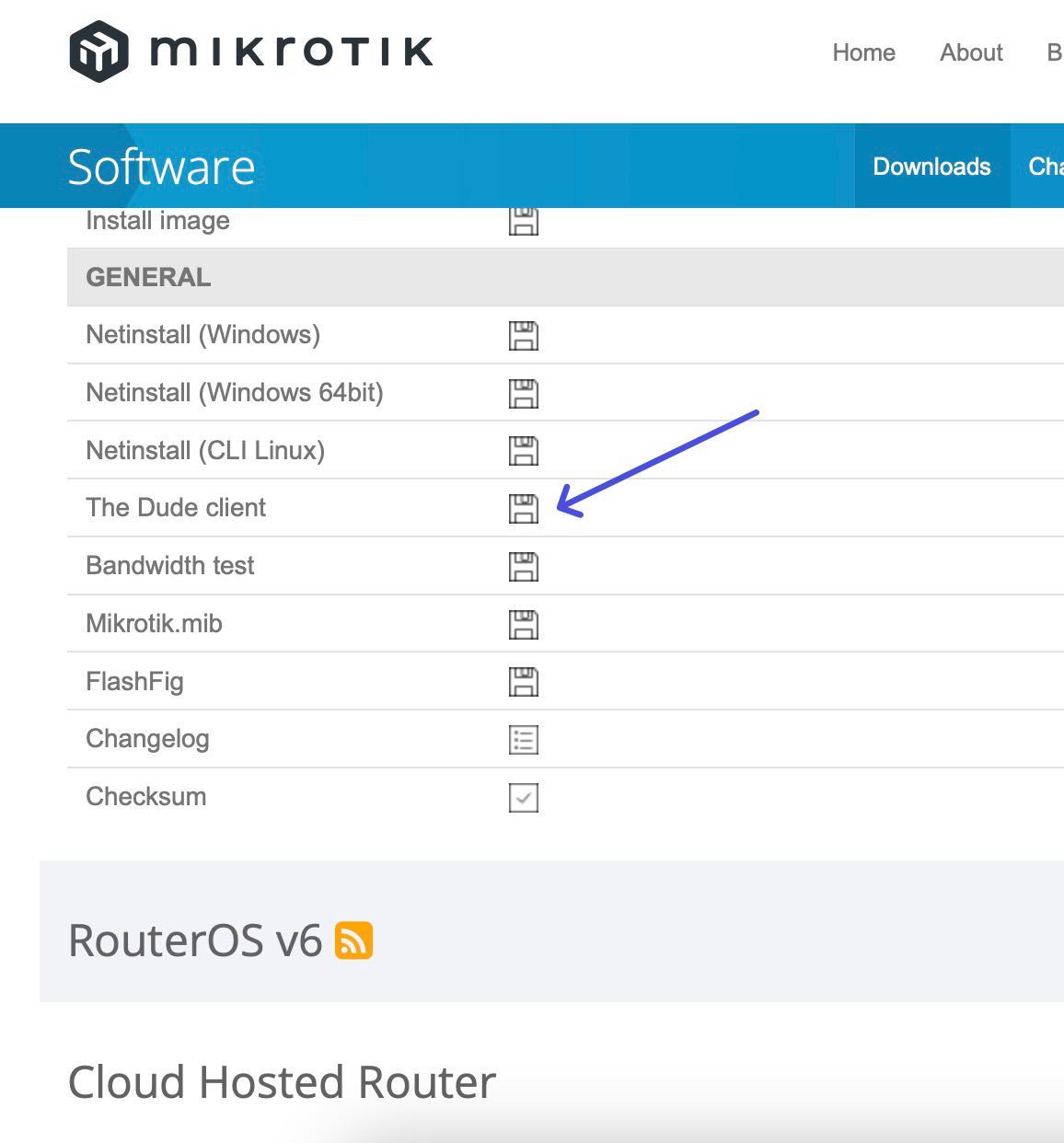Open the About navigation item

[971, 52]
